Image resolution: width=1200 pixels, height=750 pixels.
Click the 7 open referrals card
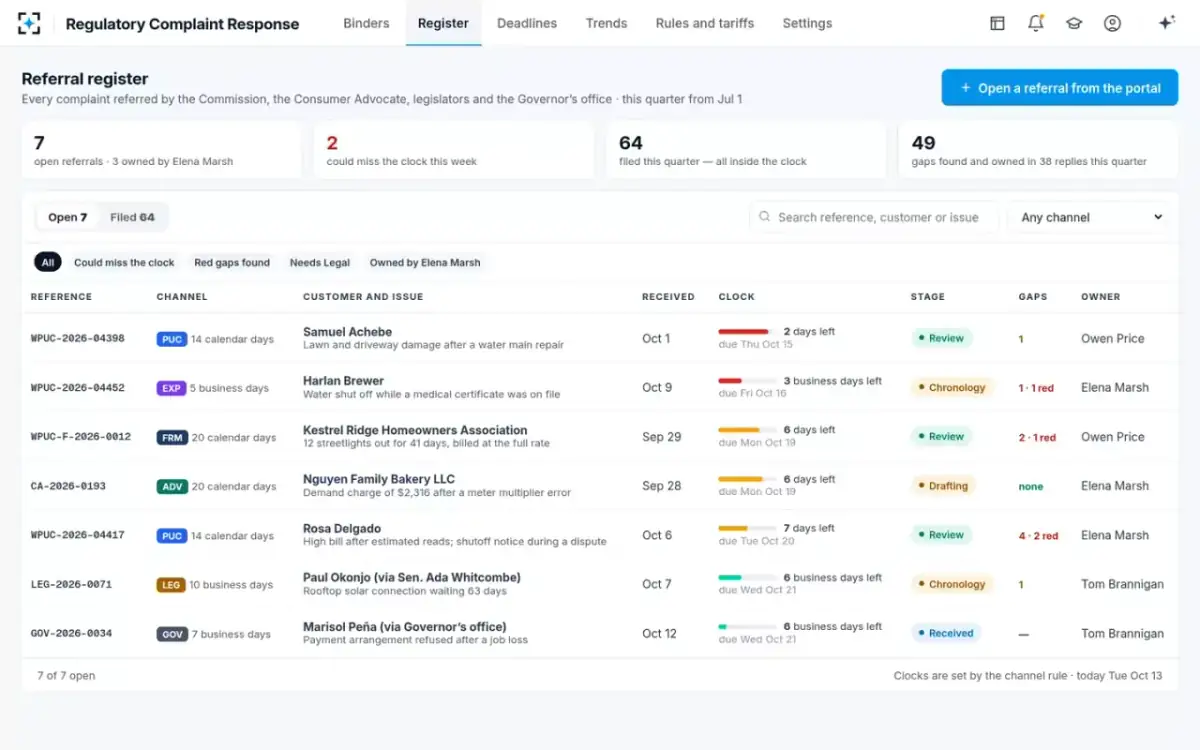[162, 150]
